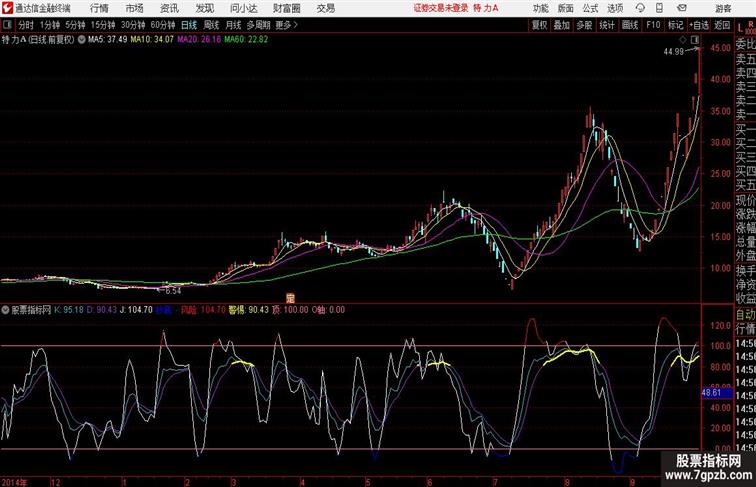Click the 警惕: 90.43 indicator value
This screenshot has width=756, height=487.
click(x=248, y=310)
